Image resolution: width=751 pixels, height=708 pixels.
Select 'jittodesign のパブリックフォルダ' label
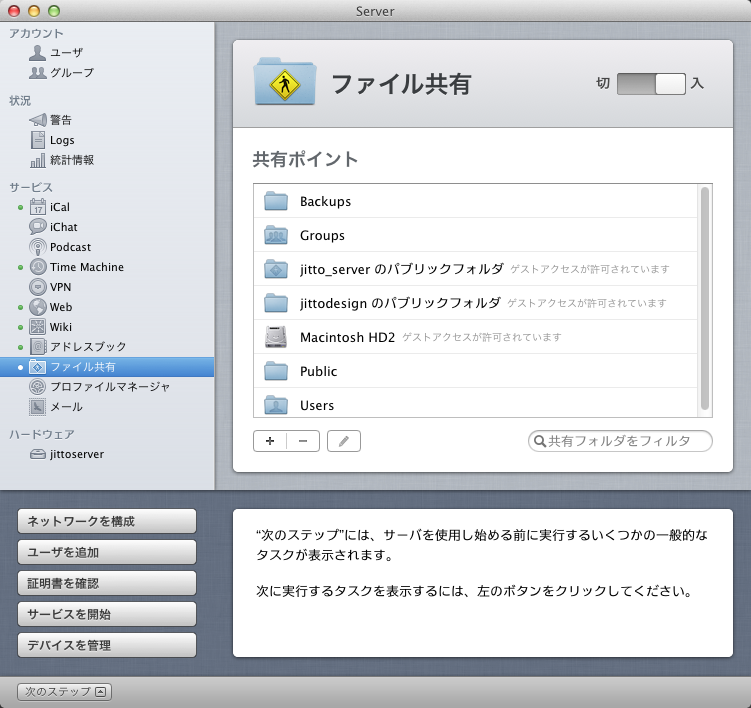400,303
